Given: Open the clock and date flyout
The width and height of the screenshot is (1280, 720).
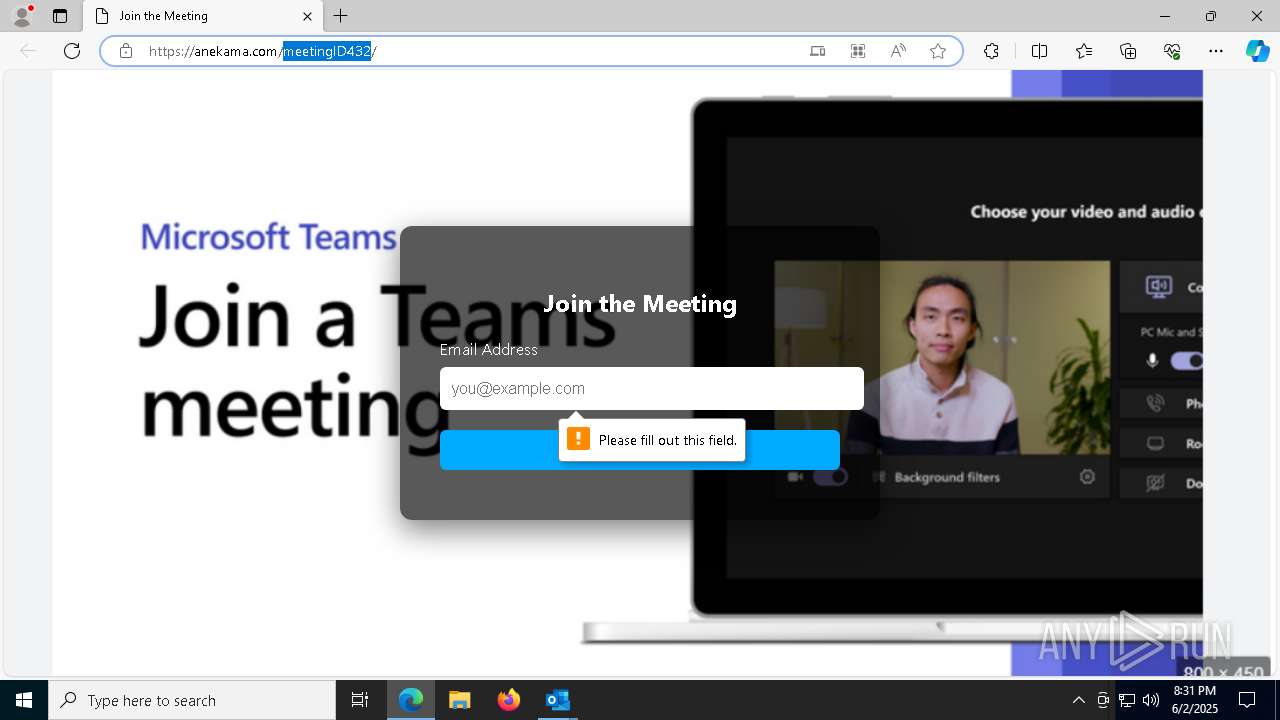Looking at the screenshot, I should coord(1194,700).
